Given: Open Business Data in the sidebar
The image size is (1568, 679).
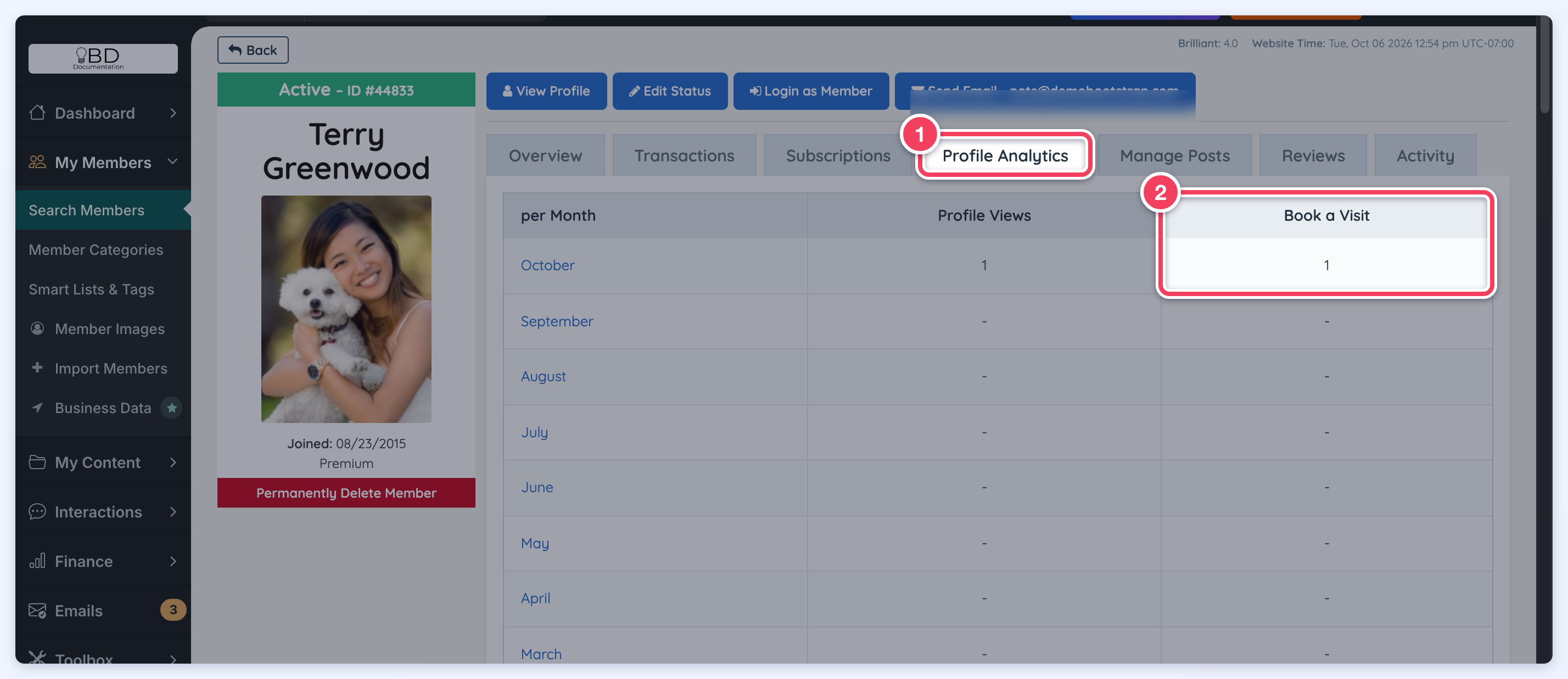Looking at the screenshot, I should click(103, 408).
